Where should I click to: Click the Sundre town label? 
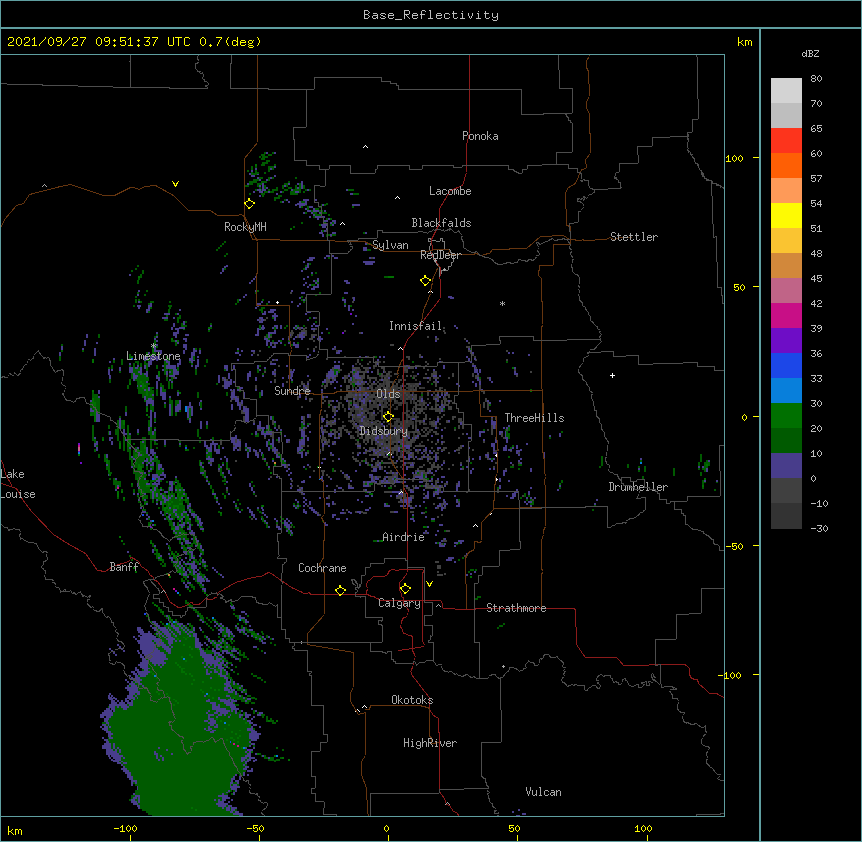click(292, 391)
